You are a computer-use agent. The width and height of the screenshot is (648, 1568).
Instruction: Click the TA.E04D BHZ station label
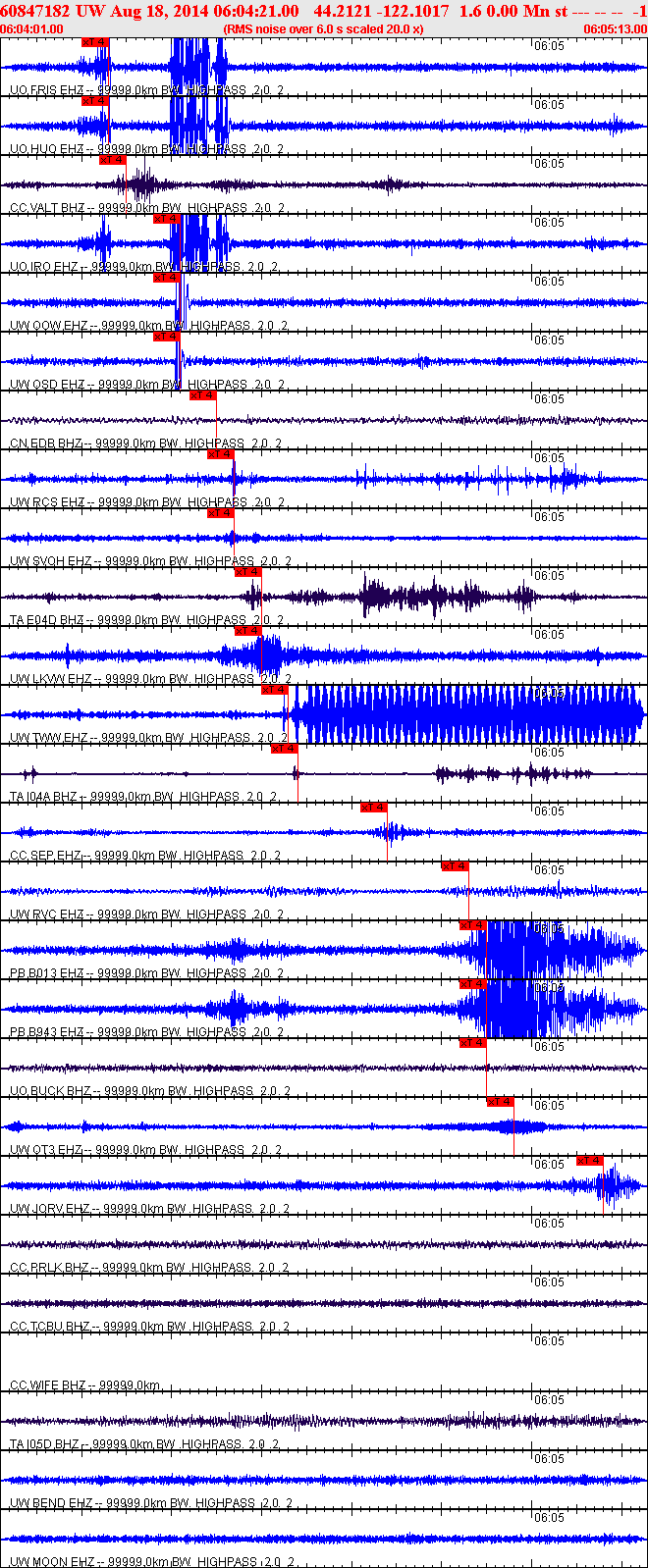pyautogui.click(x=47, y=620)
